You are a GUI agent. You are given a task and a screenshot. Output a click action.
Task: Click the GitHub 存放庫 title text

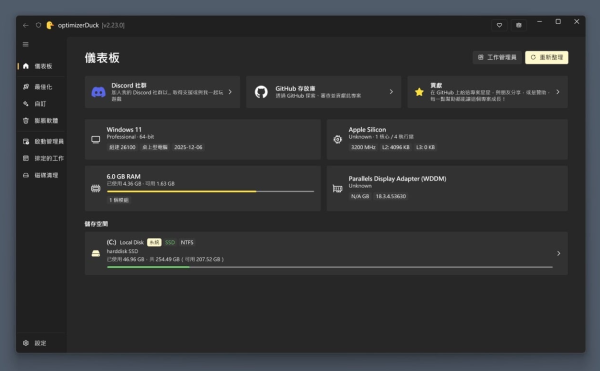295,88
